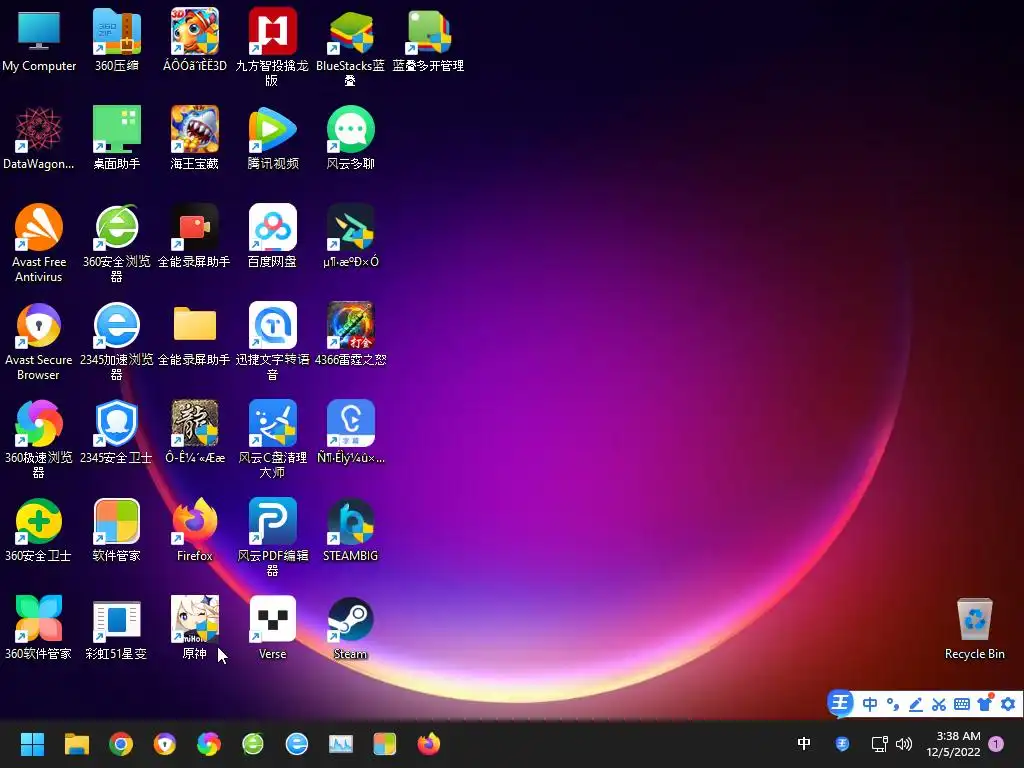The height and width of the screenshot is (768, 1024).
Task: Open 360软件管家 desktop shortcut
Action: pos(39,627)
